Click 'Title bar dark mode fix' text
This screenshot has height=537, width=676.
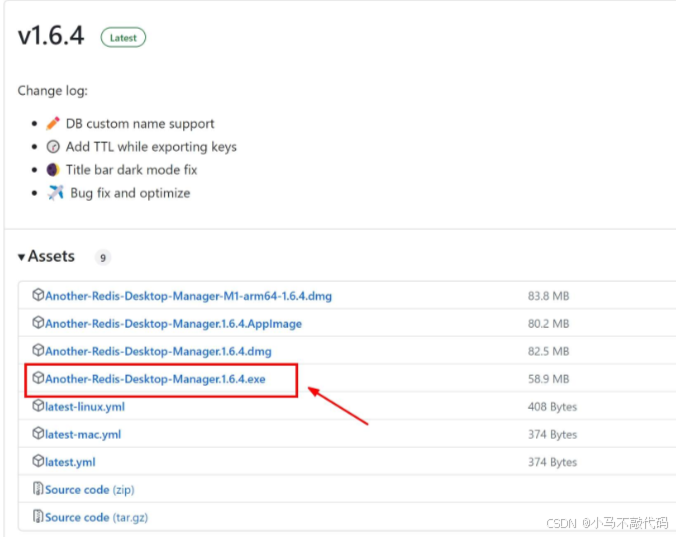131,170
